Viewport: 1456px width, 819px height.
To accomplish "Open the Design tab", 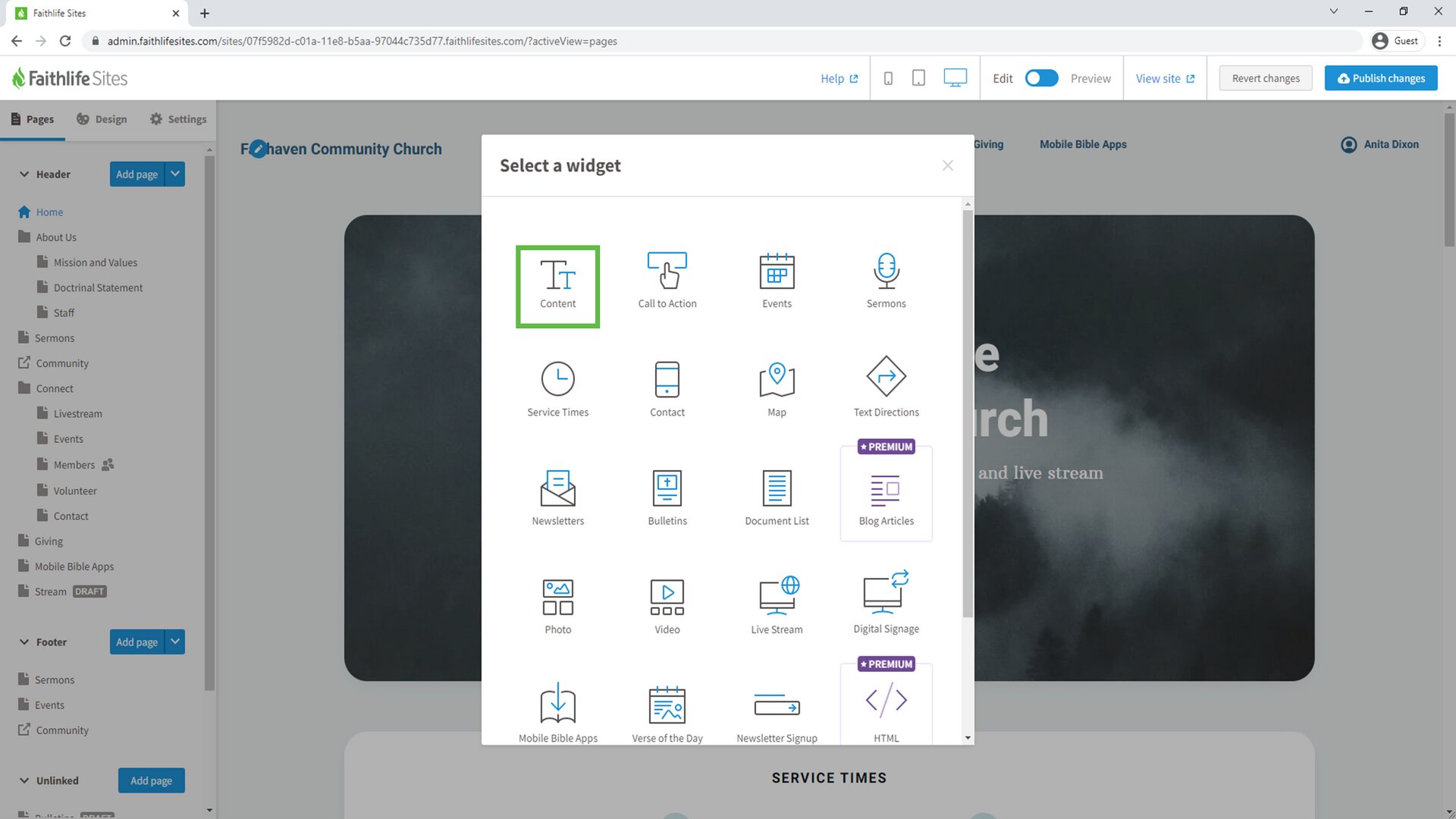I will click(x=102, y=119).
